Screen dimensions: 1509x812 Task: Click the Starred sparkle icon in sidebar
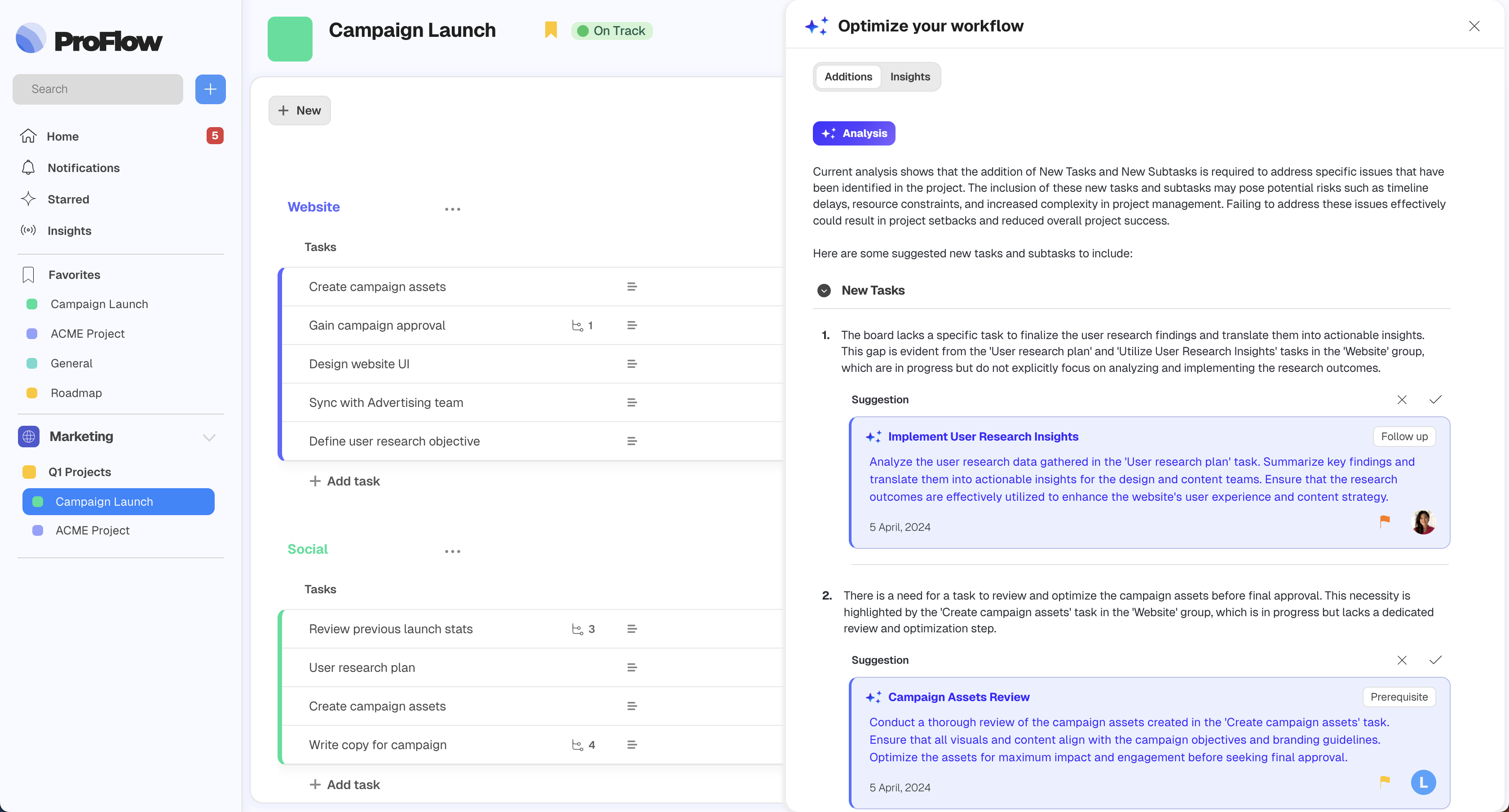click(28, 199)
